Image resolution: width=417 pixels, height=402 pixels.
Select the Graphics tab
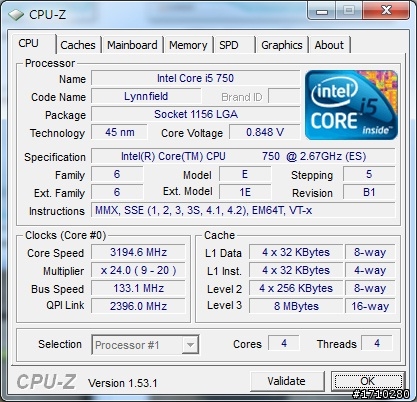[282, 45]
